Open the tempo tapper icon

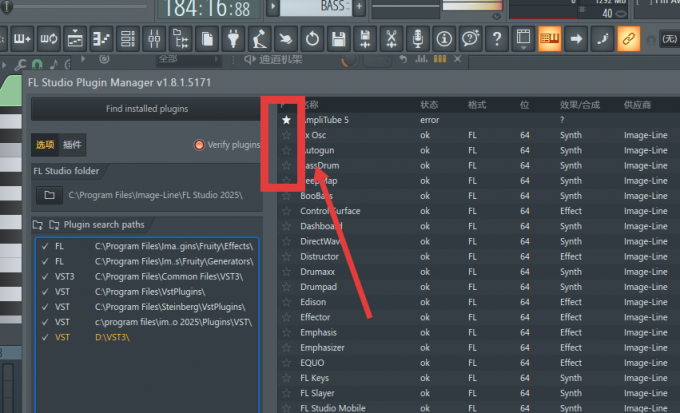point(260,39)
